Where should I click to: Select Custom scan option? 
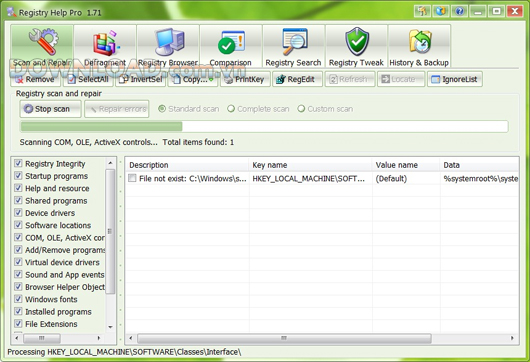tap(325, 109)
